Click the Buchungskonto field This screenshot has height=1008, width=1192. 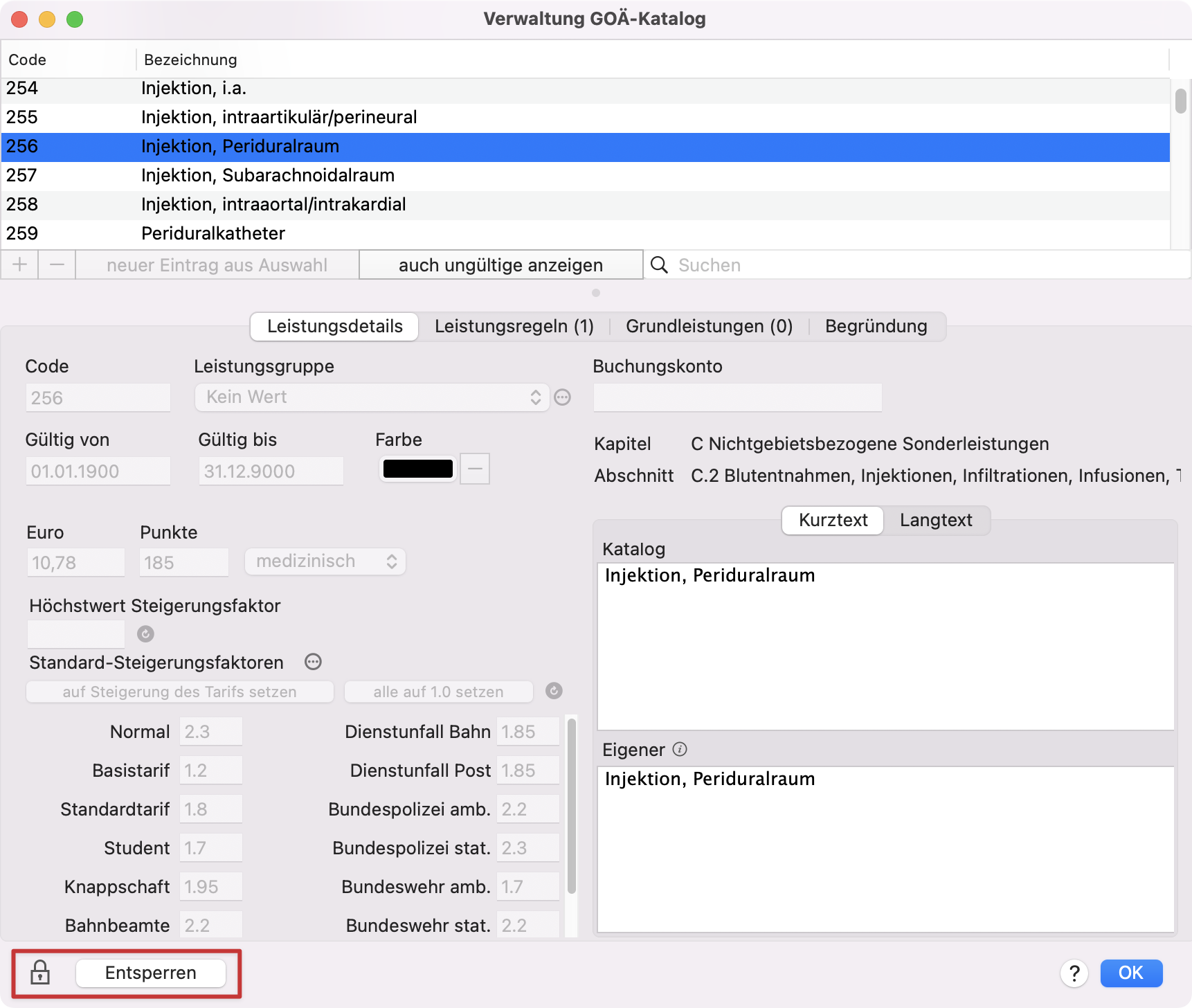tap(738, 397)
